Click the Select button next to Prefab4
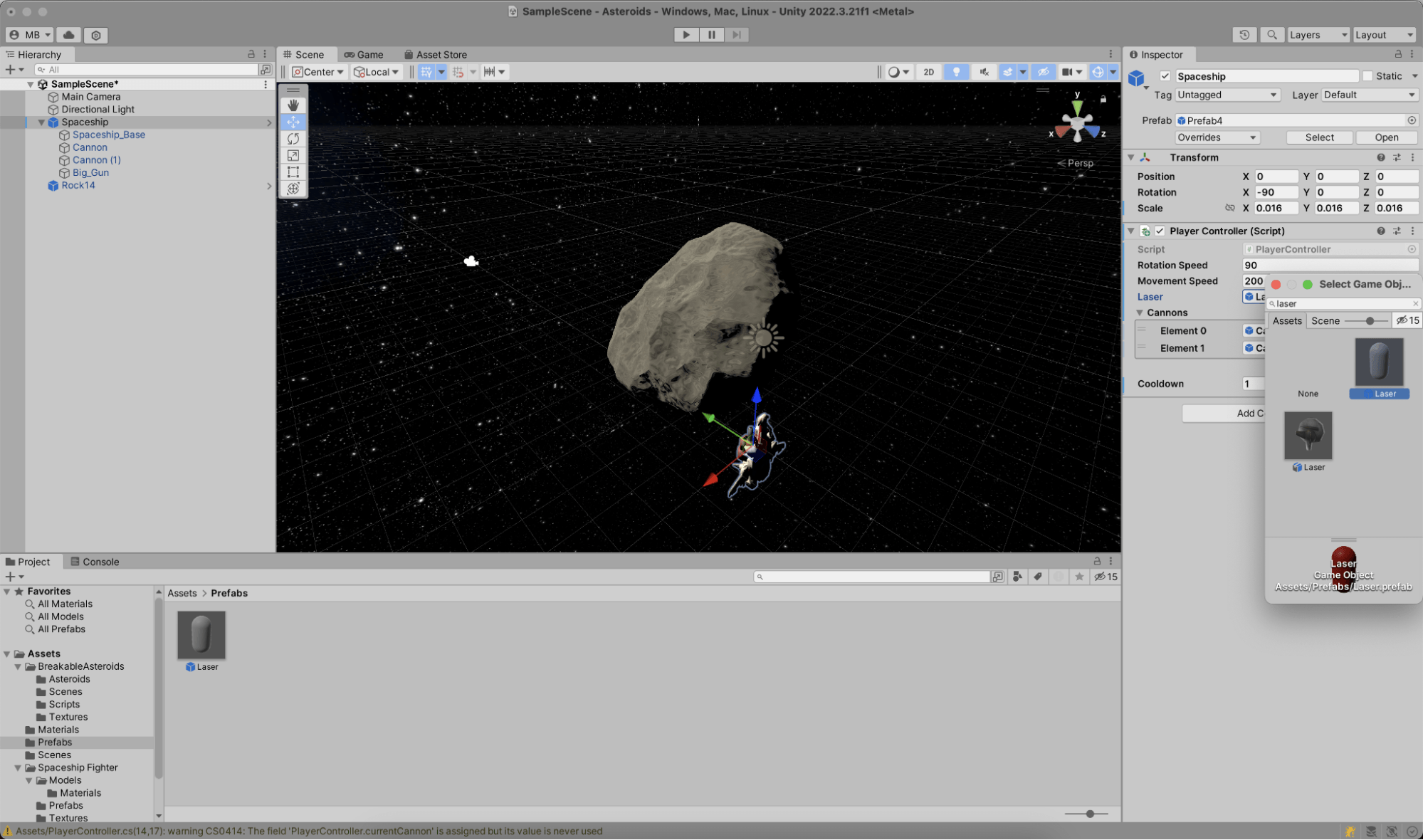1423x840 pixels. click(1318, 137)
